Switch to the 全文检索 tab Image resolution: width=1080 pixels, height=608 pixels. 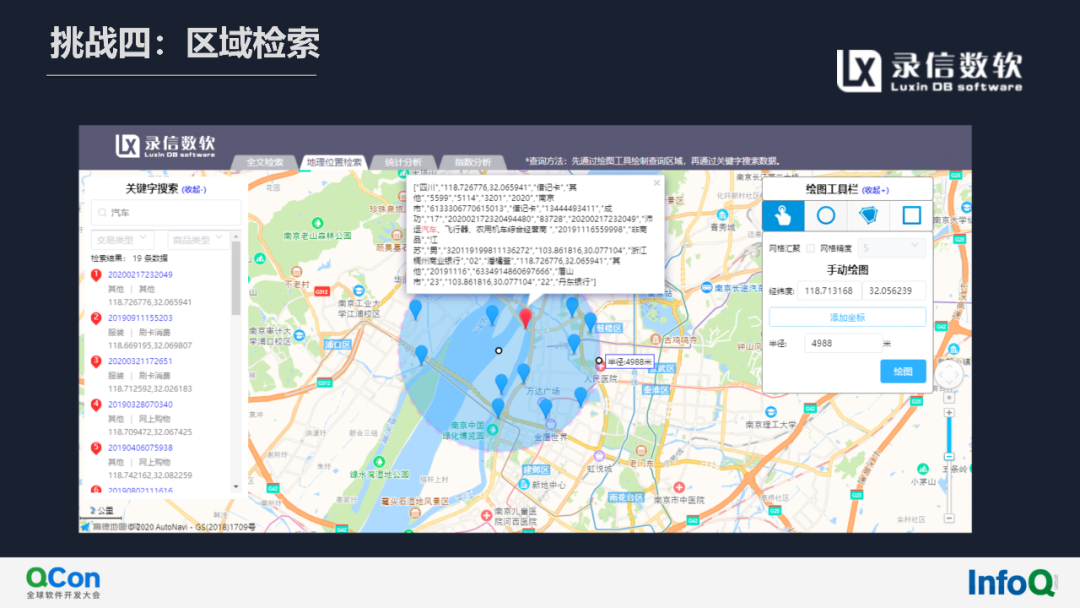[264, 163]
